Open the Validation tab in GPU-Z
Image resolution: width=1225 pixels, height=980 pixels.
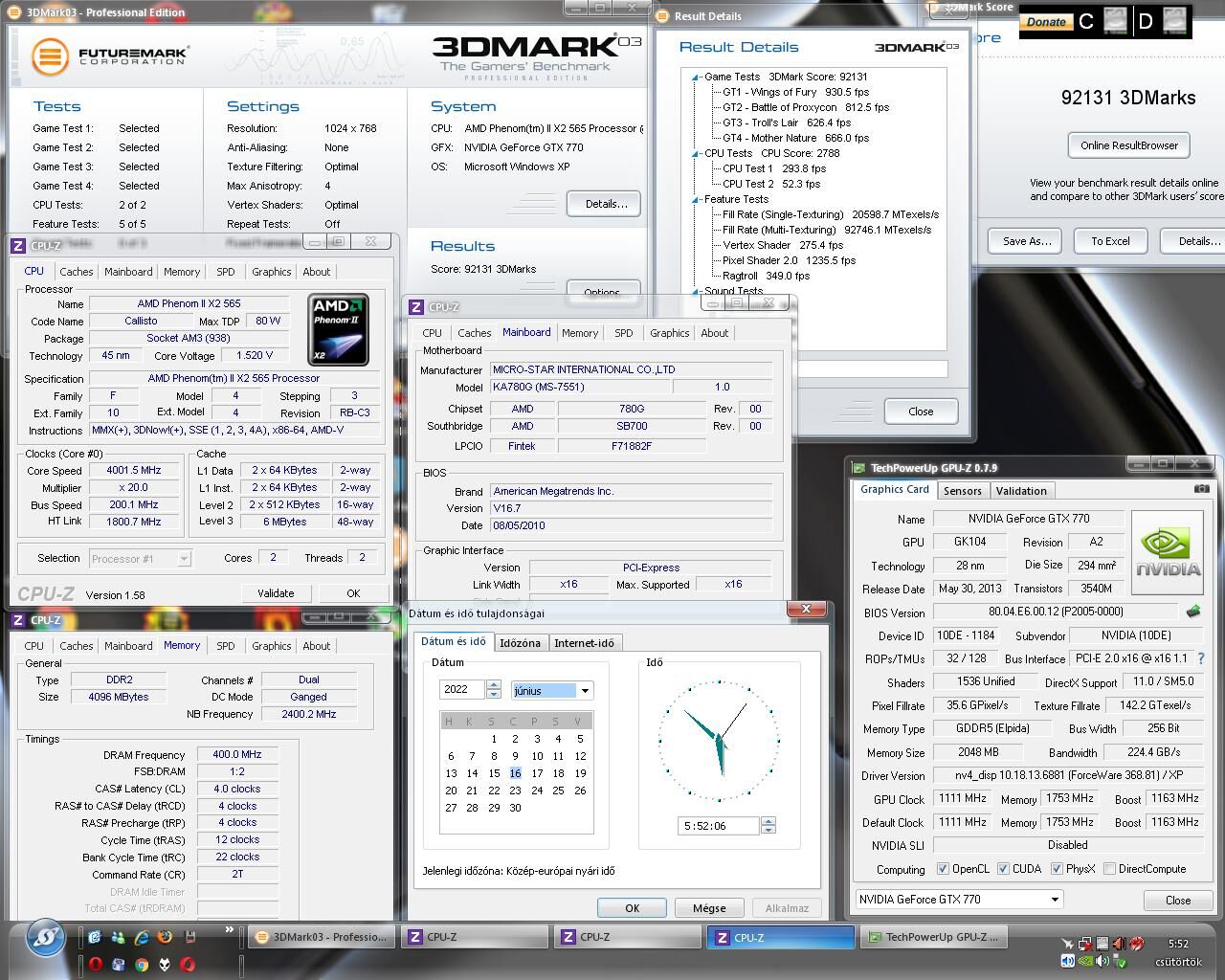1021,491
